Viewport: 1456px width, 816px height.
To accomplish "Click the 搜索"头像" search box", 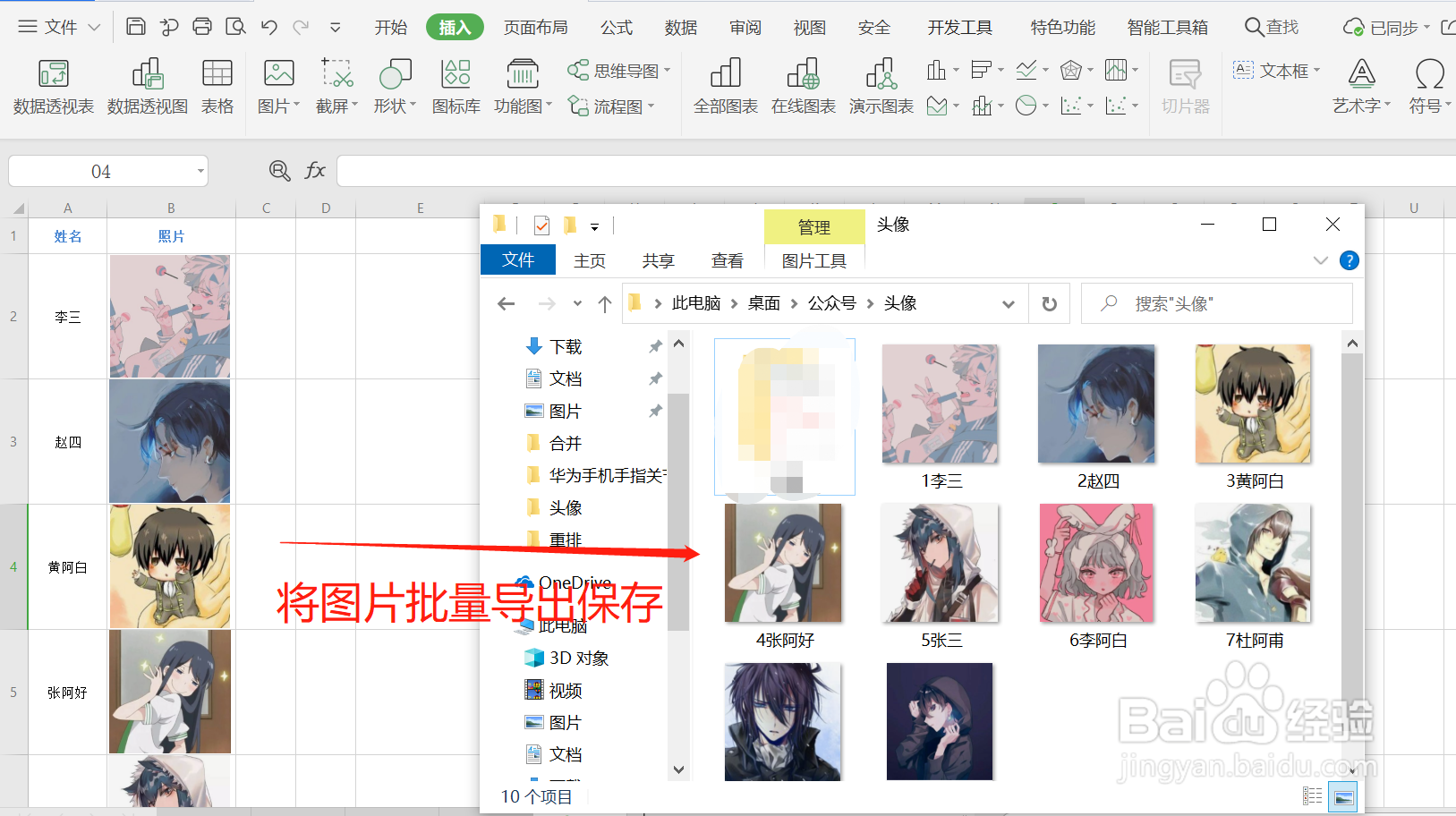I will click(1217, 304).
